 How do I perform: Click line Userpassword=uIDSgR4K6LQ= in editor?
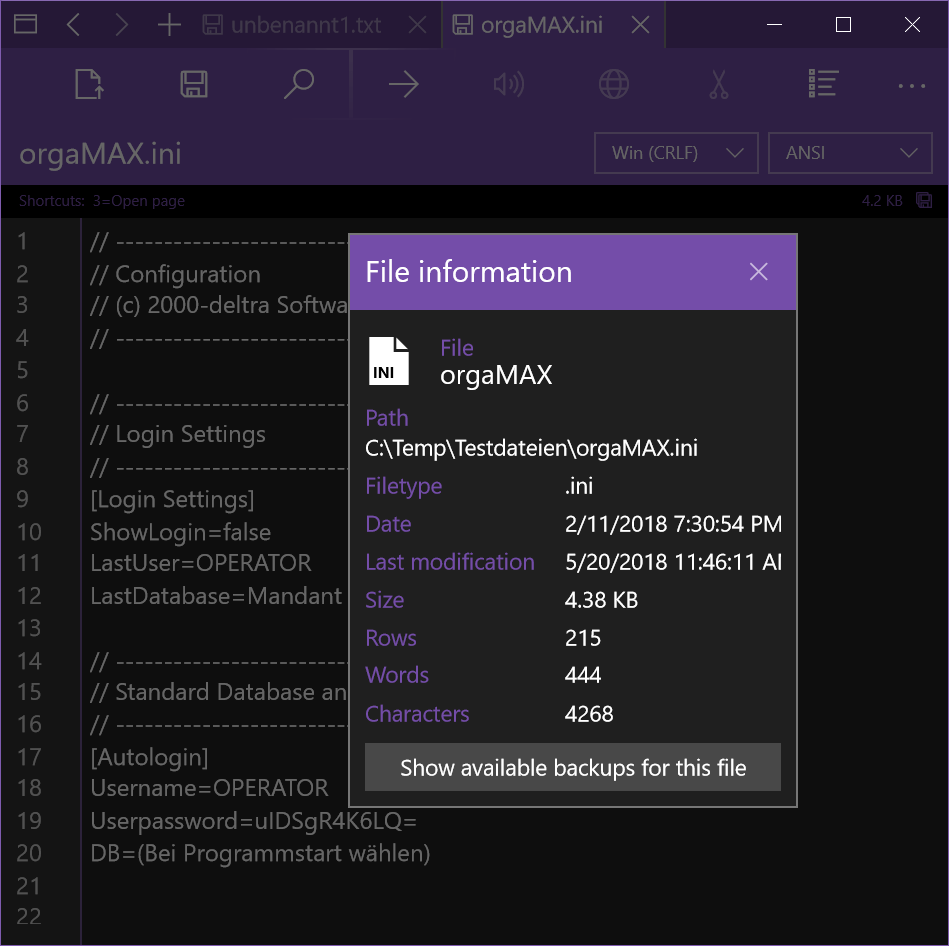[254, 821]
